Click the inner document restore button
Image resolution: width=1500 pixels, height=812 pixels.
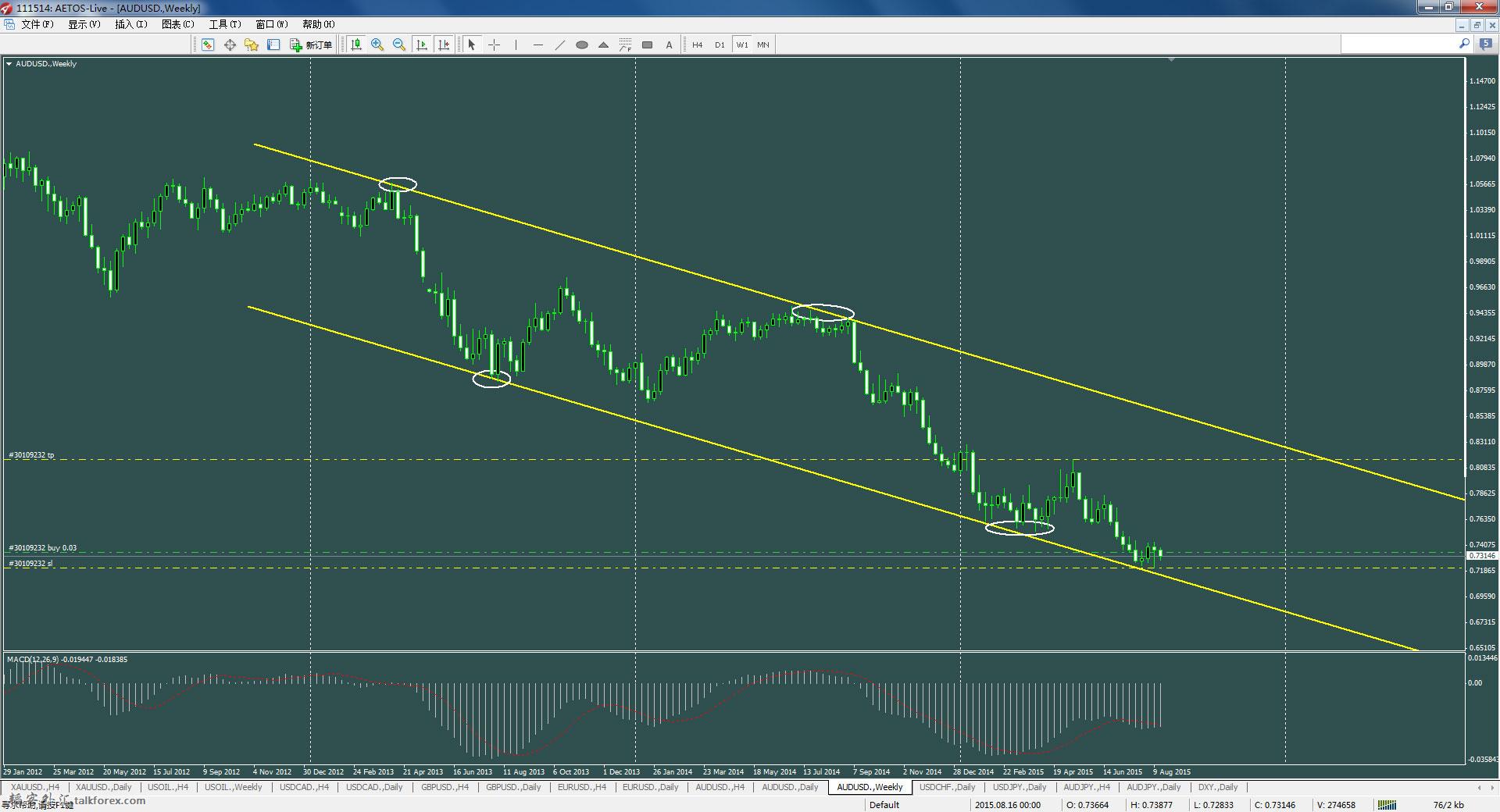(x=1477, y=25)
